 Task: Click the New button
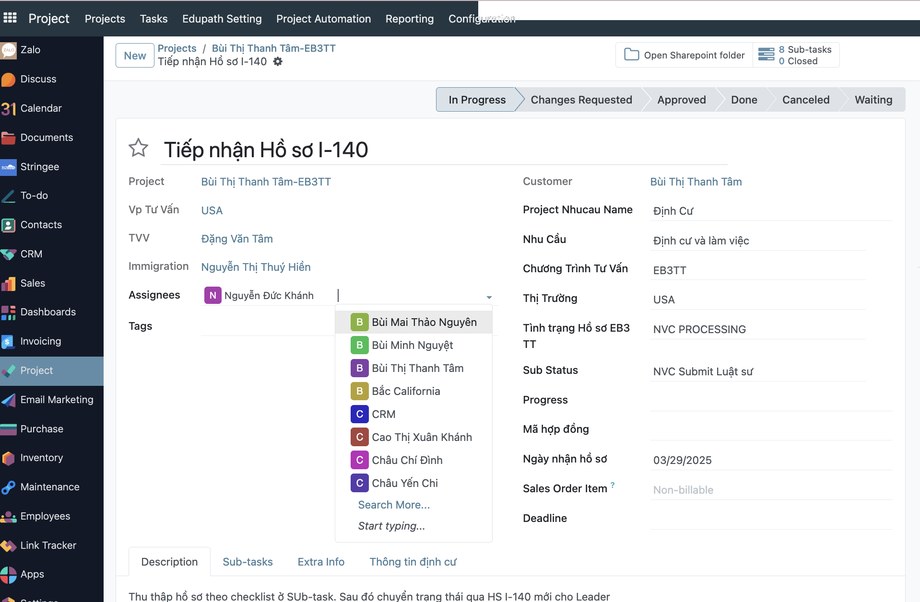[x=135, y=56]
